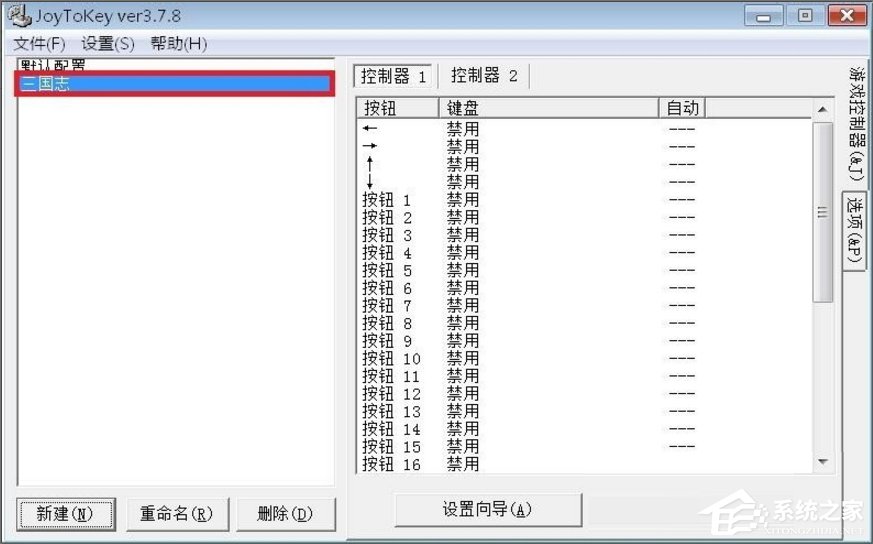Viewport: 873px width, 544px height.
Task: Select the 按钮 4 row
Action: tap(584, 252)
